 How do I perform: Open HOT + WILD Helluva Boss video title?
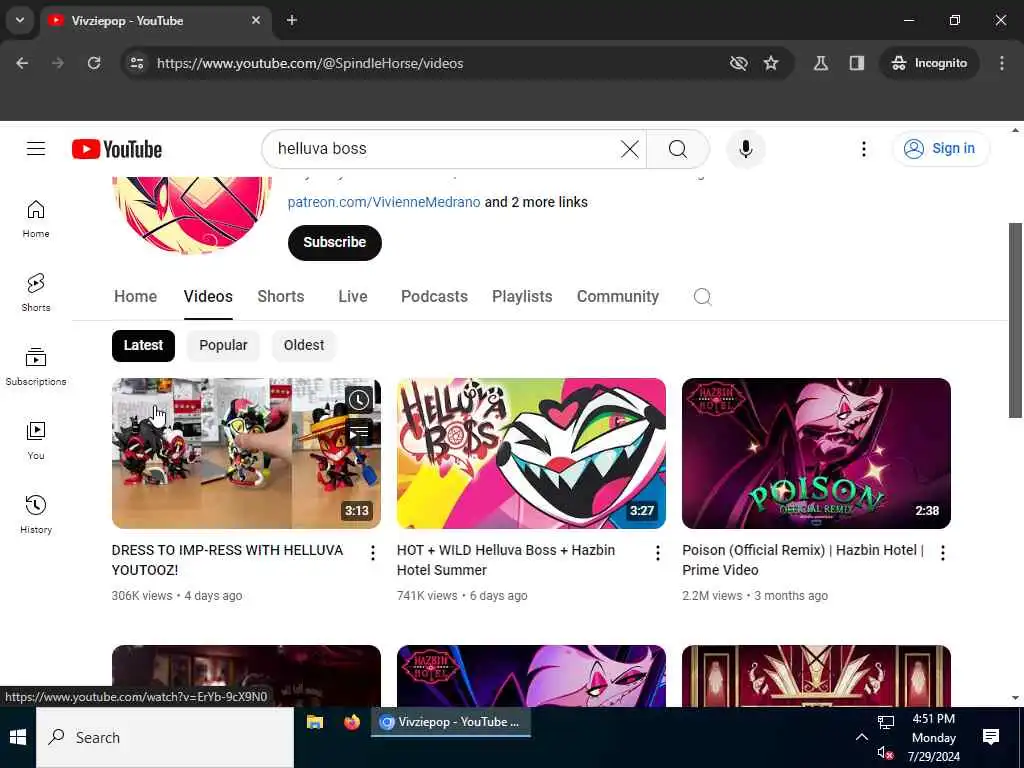pyautogui.click(x=505, y=560)
